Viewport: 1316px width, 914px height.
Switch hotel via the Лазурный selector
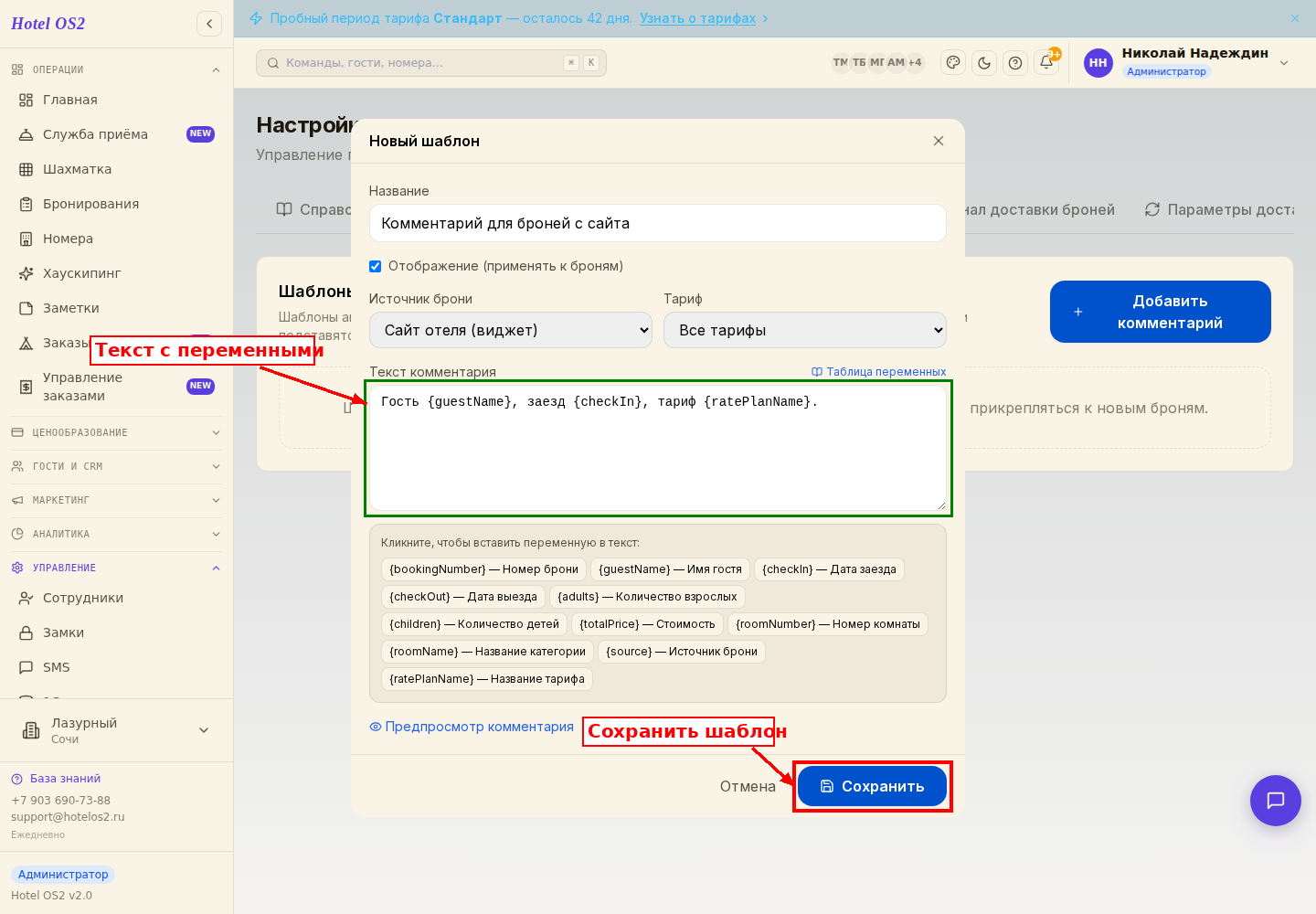pyautogui.click(x=116, y=730)
